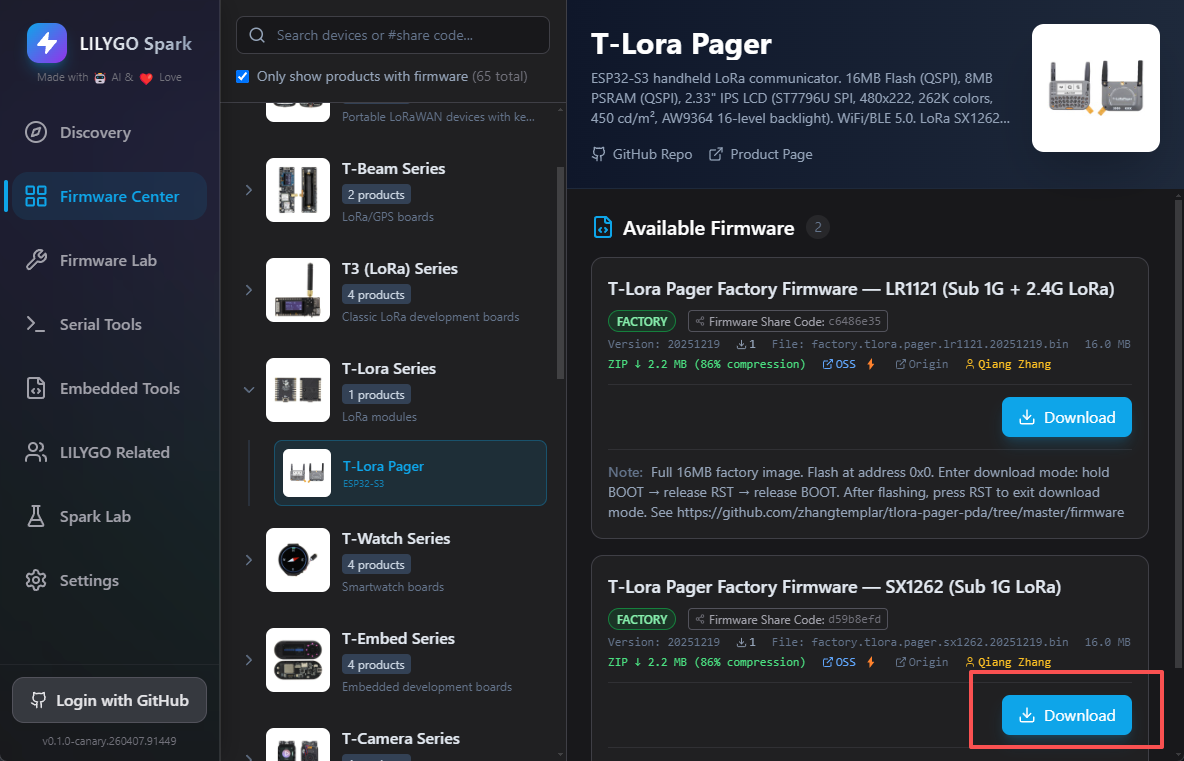The image size is (1184, 761).
Task: Click the Embedded Tools file icon
Action: (x=36, y=388)
